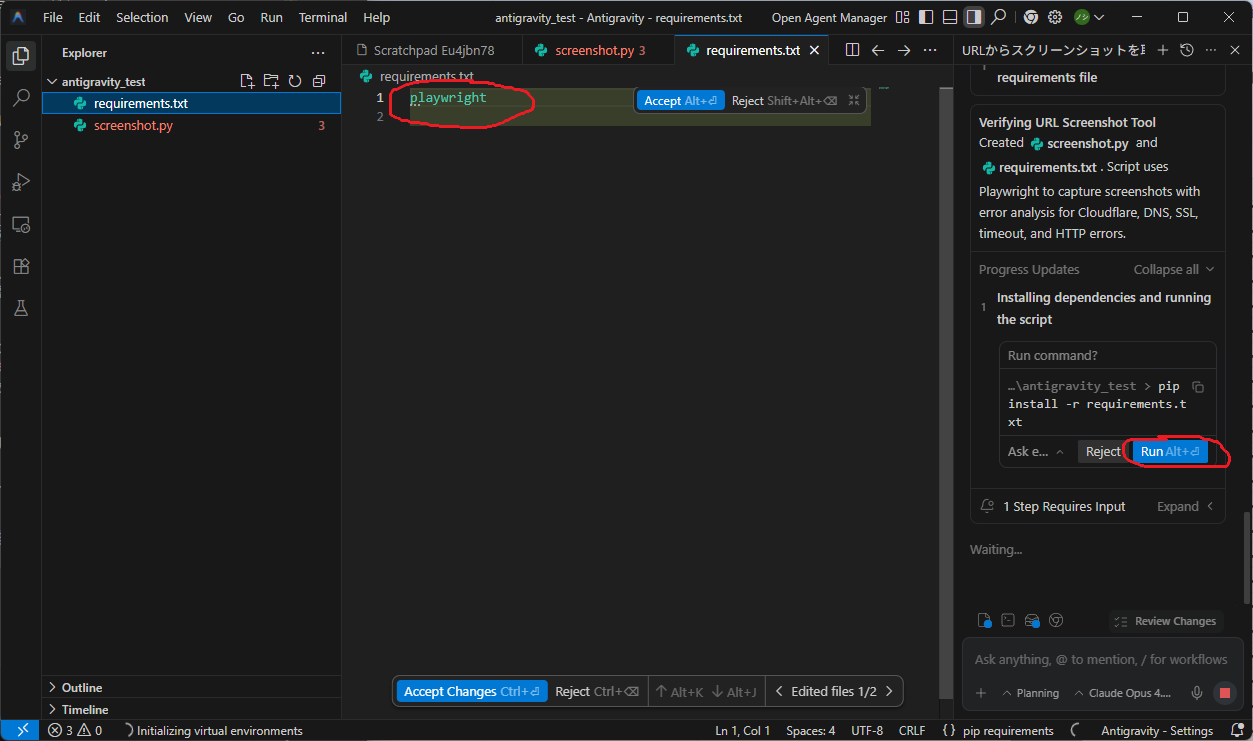Collapse all folders in Explorer
Image resolution: width=1253 pixels, height=741 pixels.
point(319,82)
